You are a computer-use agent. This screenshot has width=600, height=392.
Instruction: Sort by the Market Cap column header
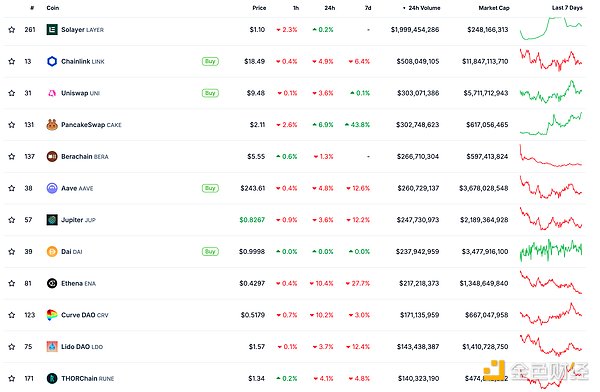pyautogui.click(x=494, y=8)
